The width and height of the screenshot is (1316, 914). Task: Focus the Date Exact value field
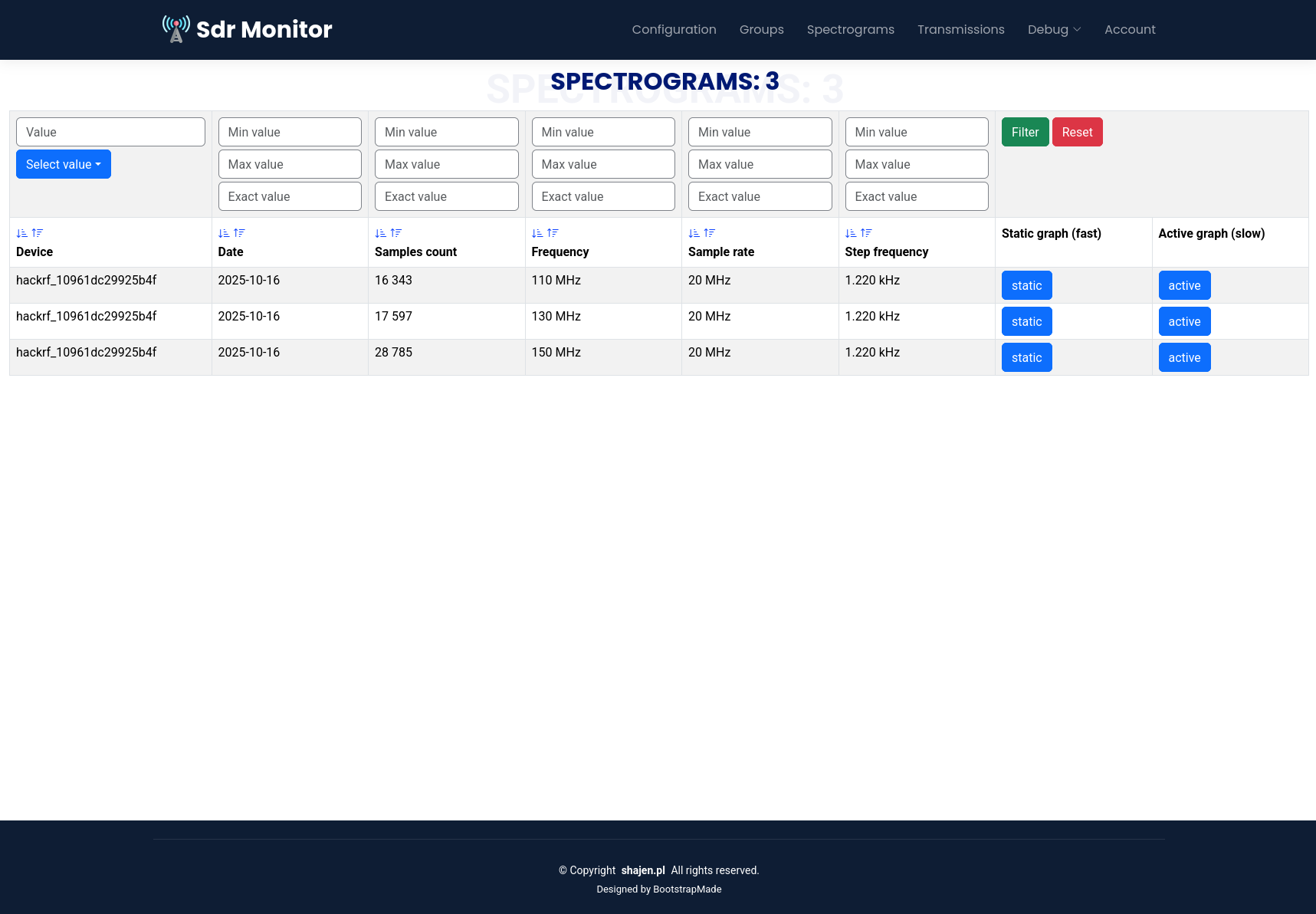coord(290,196)
